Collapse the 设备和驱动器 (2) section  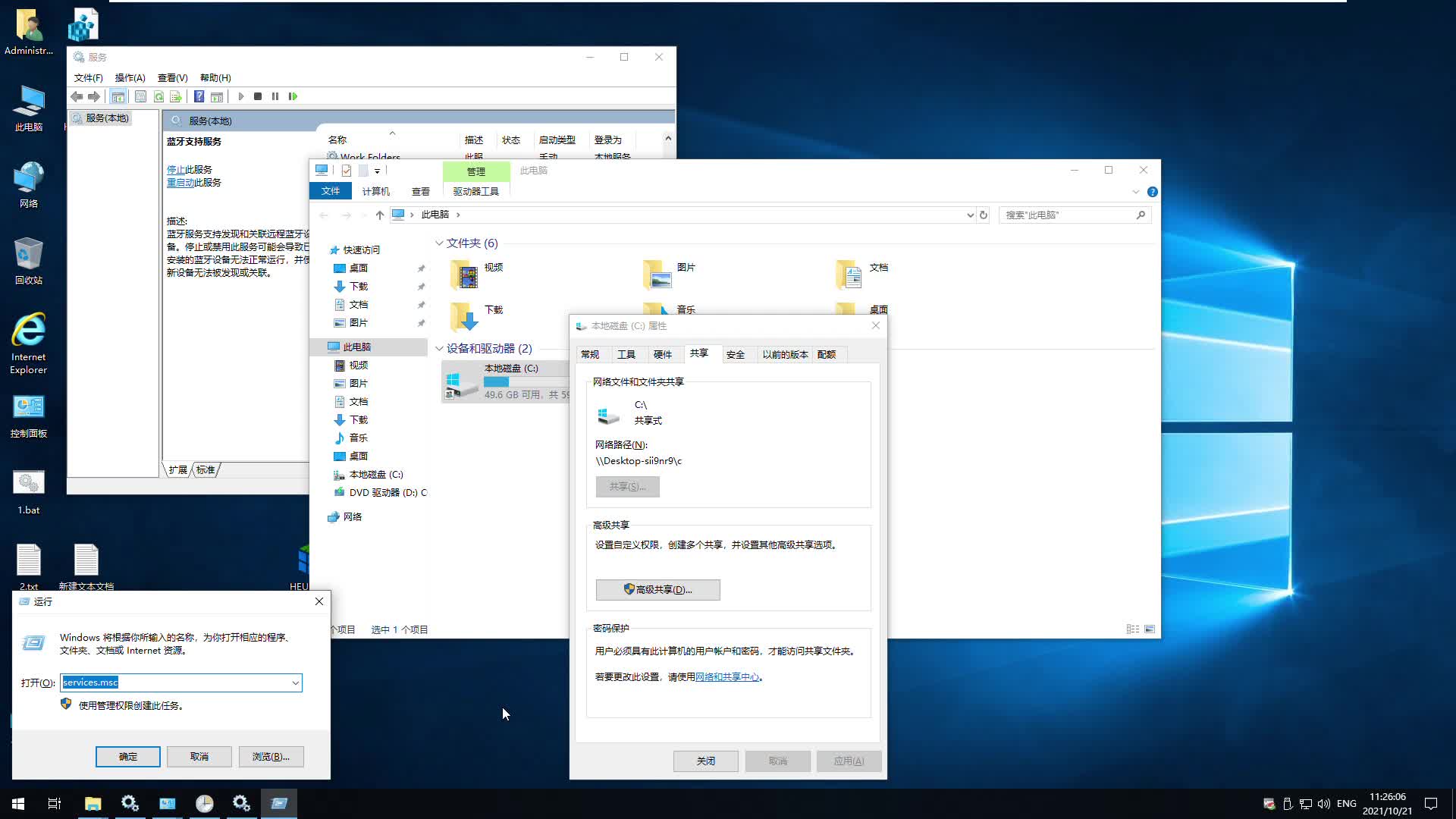click(x=440, y=348)
